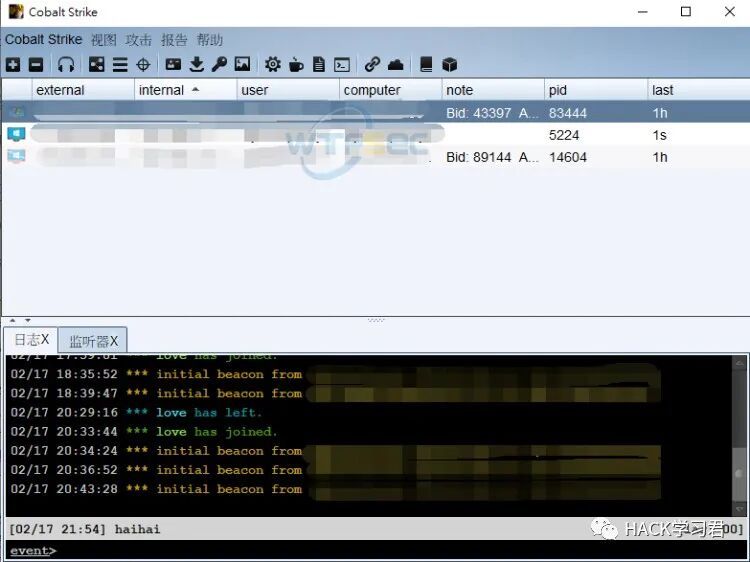Open screenshots via the picture icon
The width and height of the screenshot is (750, 562).
click(x=243, y=64)
